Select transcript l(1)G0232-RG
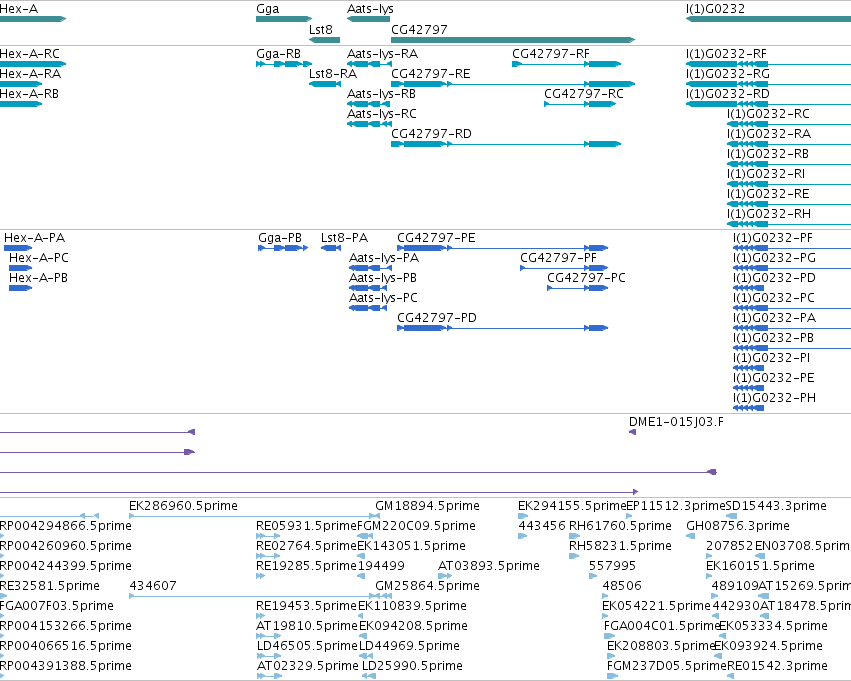Image resolution: width=851 pixels, height=681 pixels. 769,84
